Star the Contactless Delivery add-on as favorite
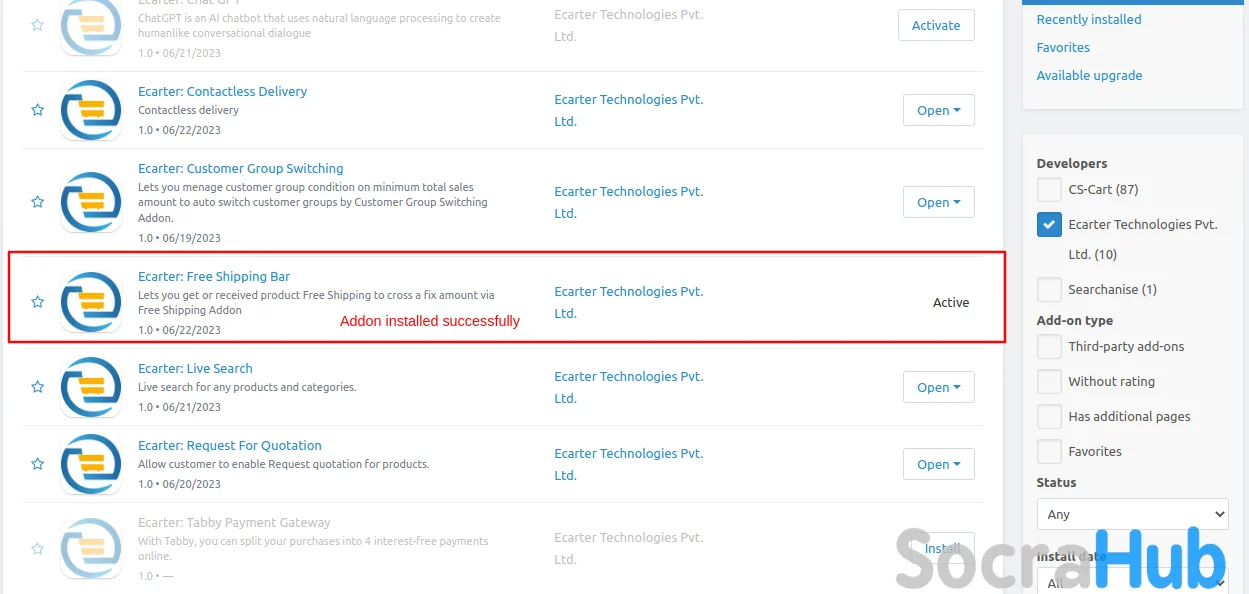 point(37,110)
